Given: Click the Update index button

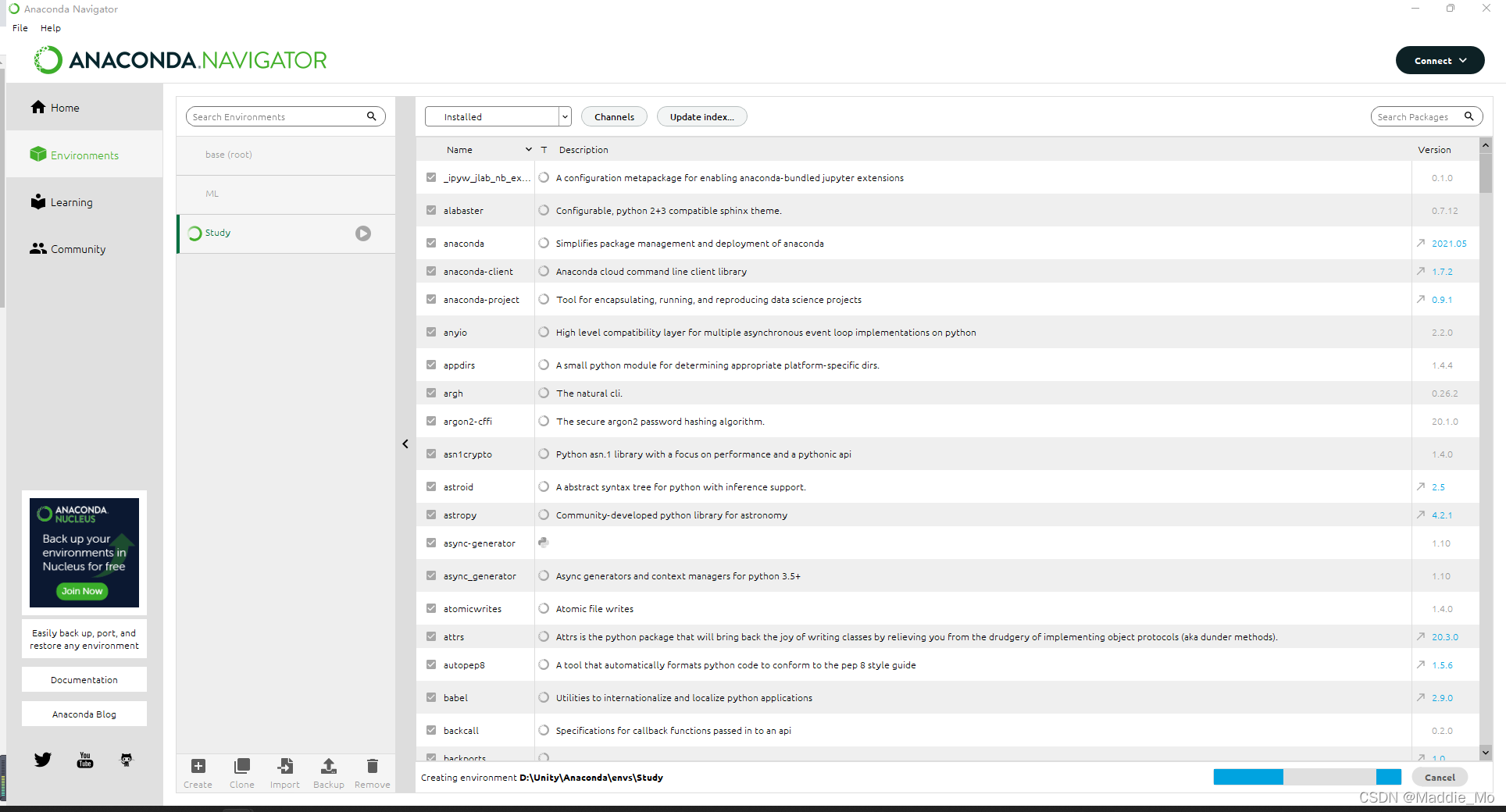Looking at the screenshot, I should pyautogui.click(x=701, y=116).
